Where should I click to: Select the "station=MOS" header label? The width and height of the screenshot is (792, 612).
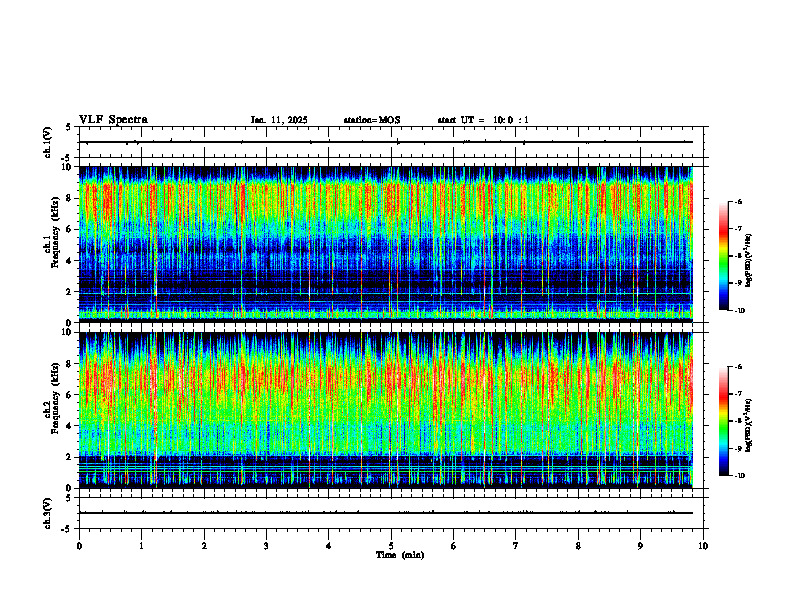click(x=372, y=120)
